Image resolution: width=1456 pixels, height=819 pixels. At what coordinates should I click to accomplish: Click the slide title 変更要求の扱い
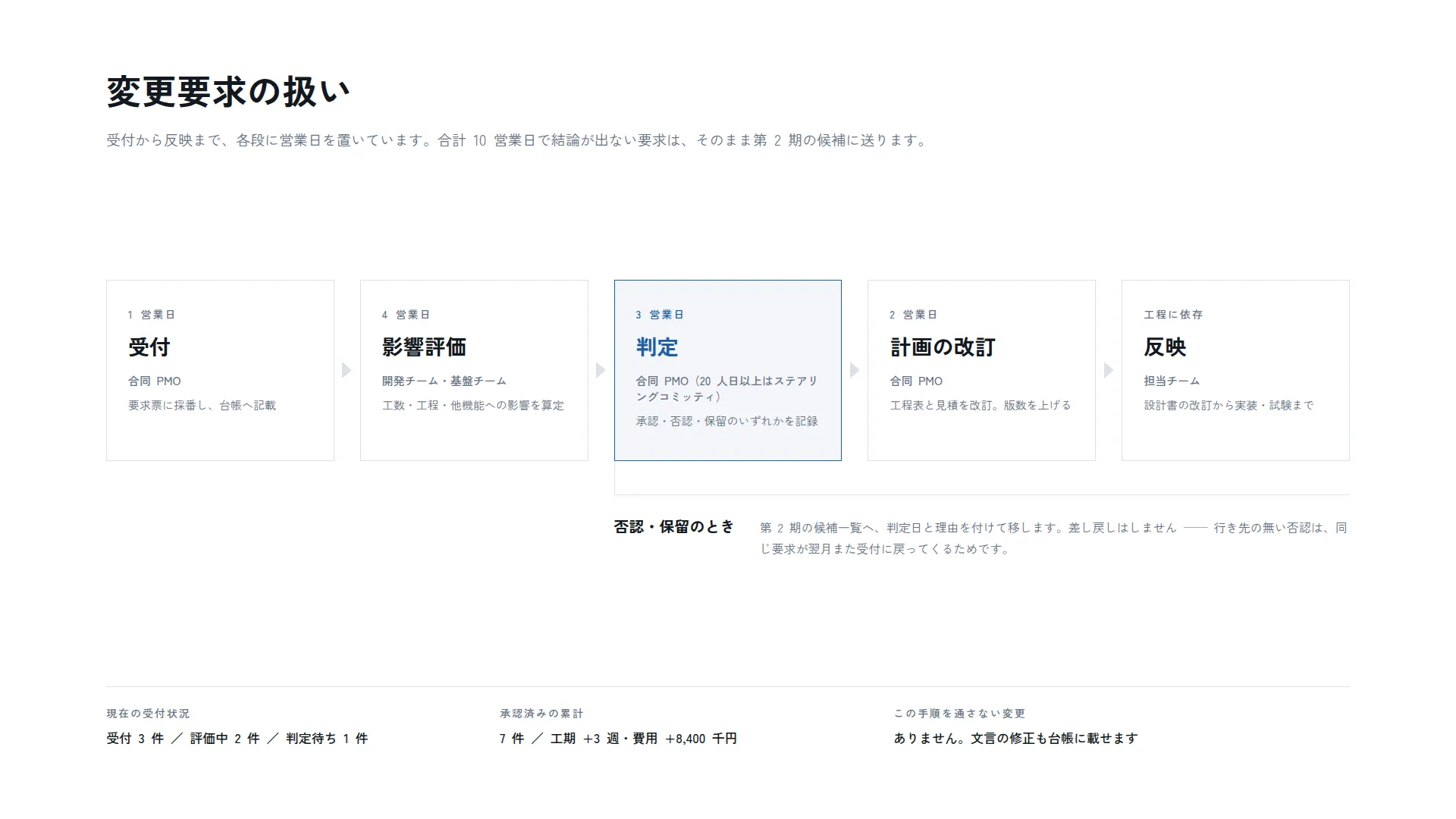[228, 92]
